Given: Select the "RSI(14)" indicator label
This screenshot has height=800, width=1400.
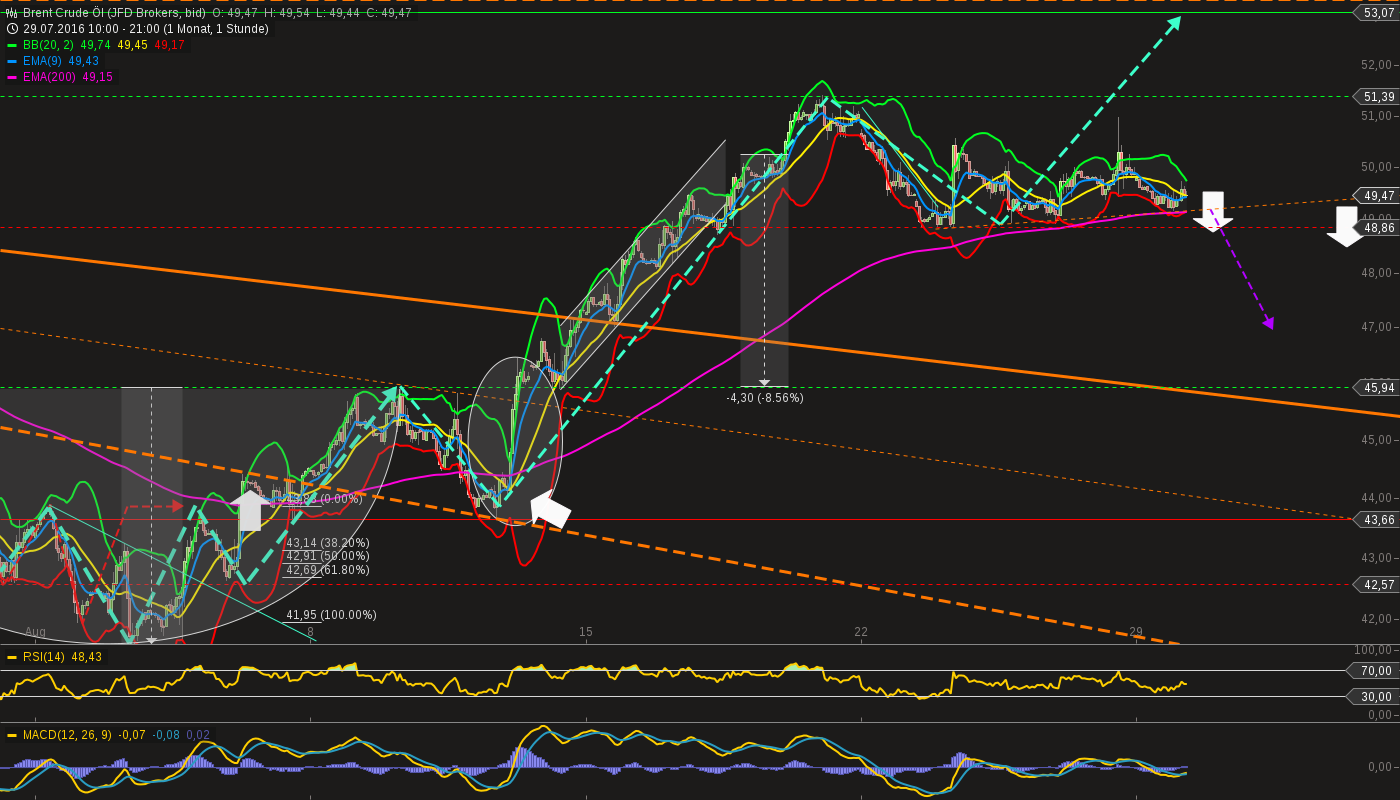Looking at the screenshot, I should 43,657.
